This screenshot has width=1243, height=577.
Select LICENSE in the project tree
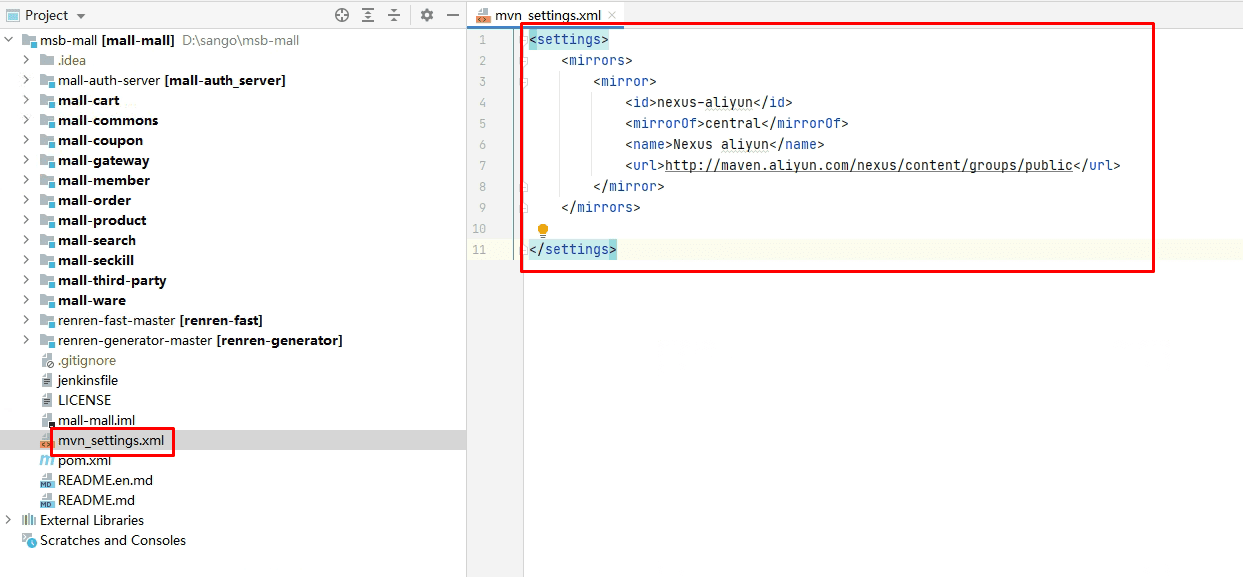85,400
